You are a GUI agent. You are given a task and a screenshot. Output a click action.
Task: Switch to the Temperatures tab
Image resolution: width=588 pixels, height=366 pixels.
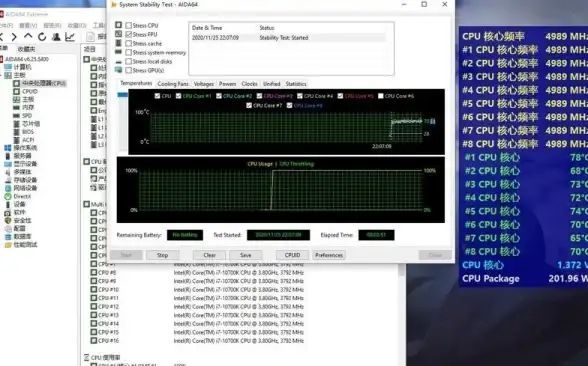pos(136,83)
